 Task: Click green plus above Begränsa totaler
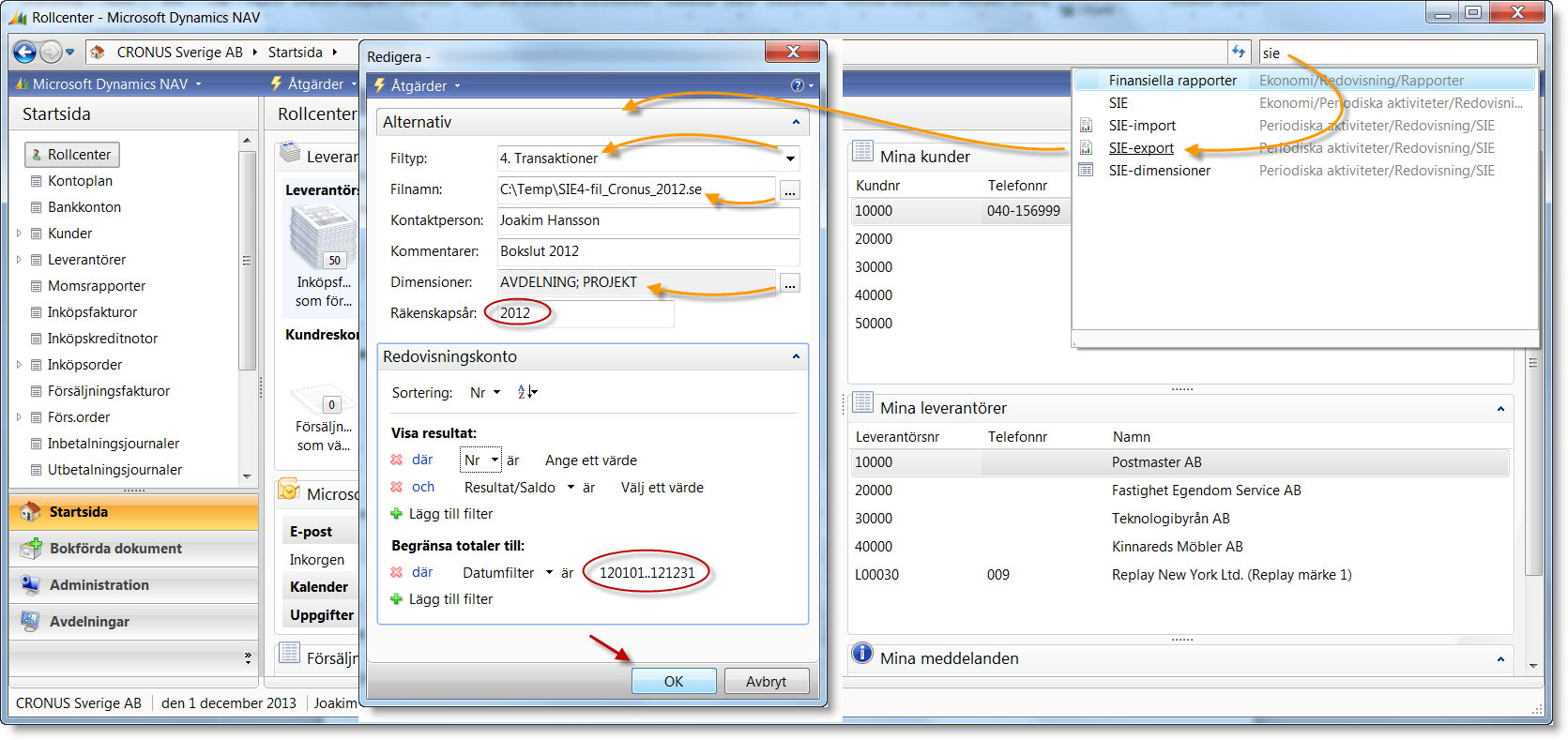pyautogui.click(x=396, y=514)
